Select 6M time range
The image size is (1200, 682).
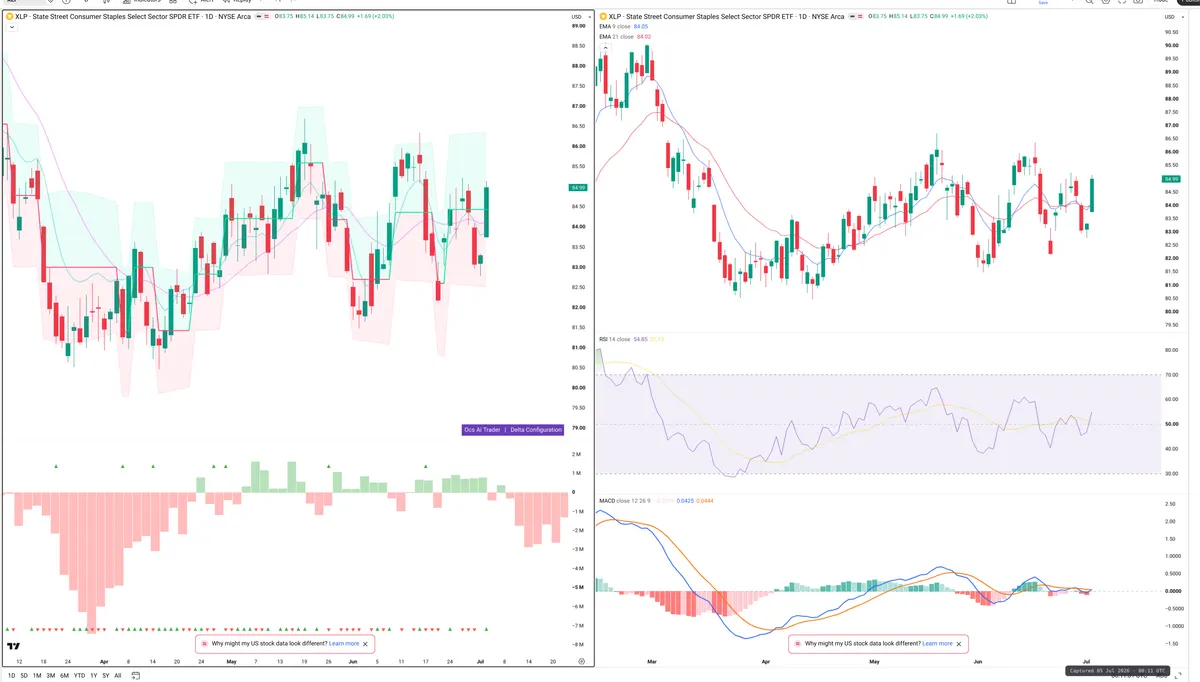click(x=64, y=675)
